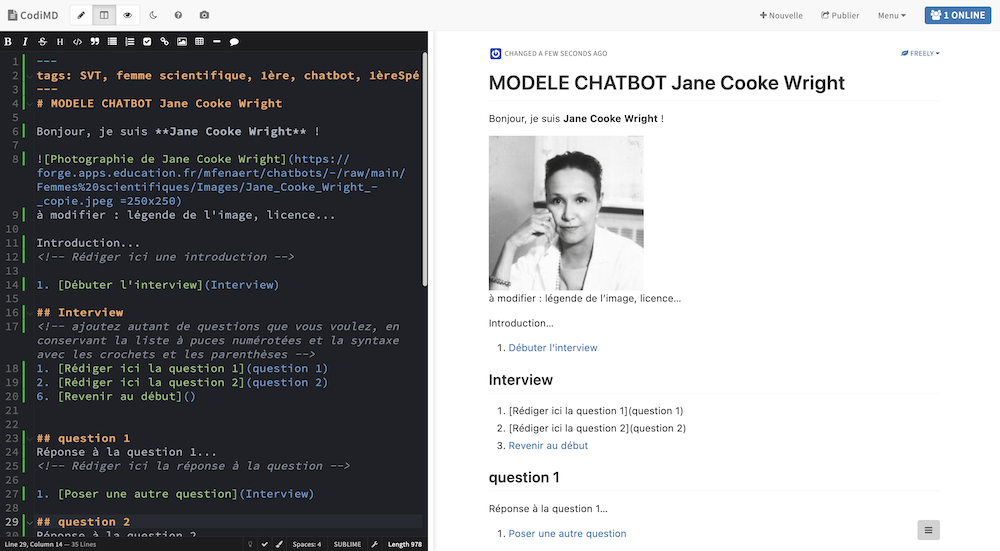This screenshot has width=1000, height=551.
Task: Click the 1 ONLINE users button
Action: pyautogui.click(x=958, y=15)
